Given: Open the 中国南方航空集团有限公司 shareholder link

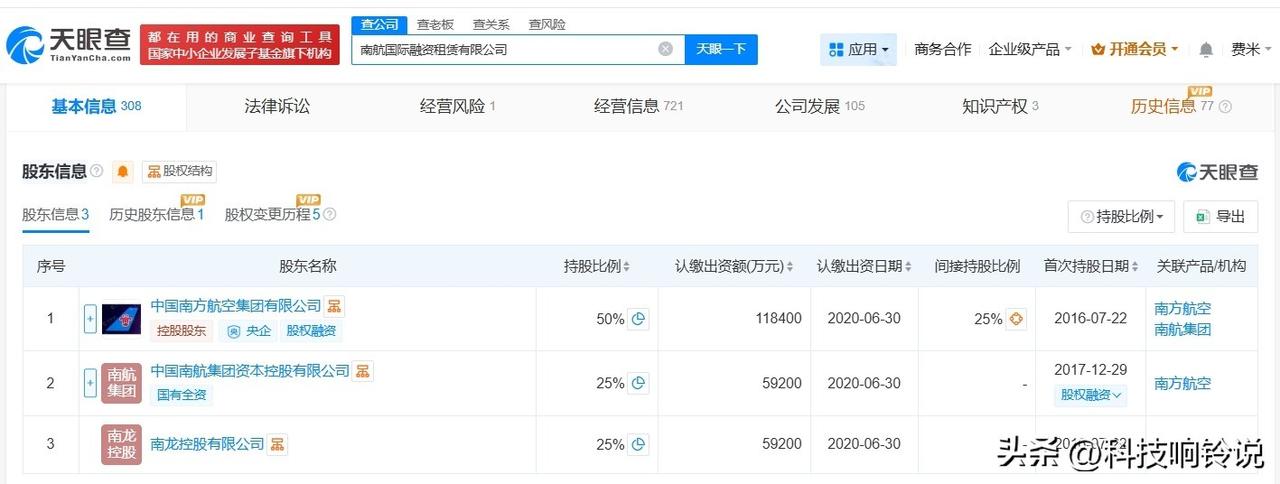Looking at the screenshot, I should pyautogui.click(x=236, y=306).
